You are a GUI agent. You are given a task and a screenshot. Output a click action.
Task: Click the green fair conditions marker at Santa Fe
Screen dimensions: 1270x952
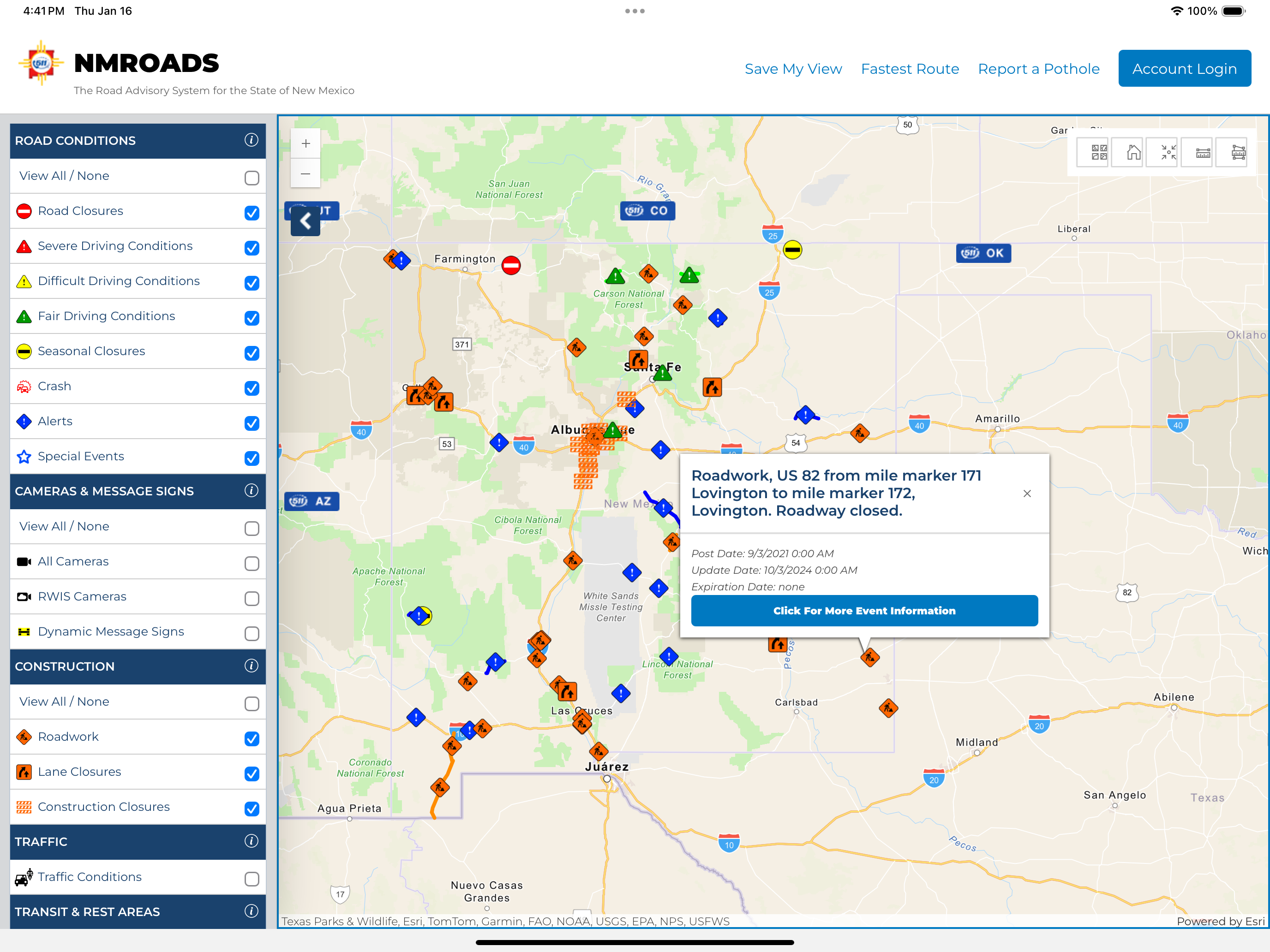coord(663,374)
